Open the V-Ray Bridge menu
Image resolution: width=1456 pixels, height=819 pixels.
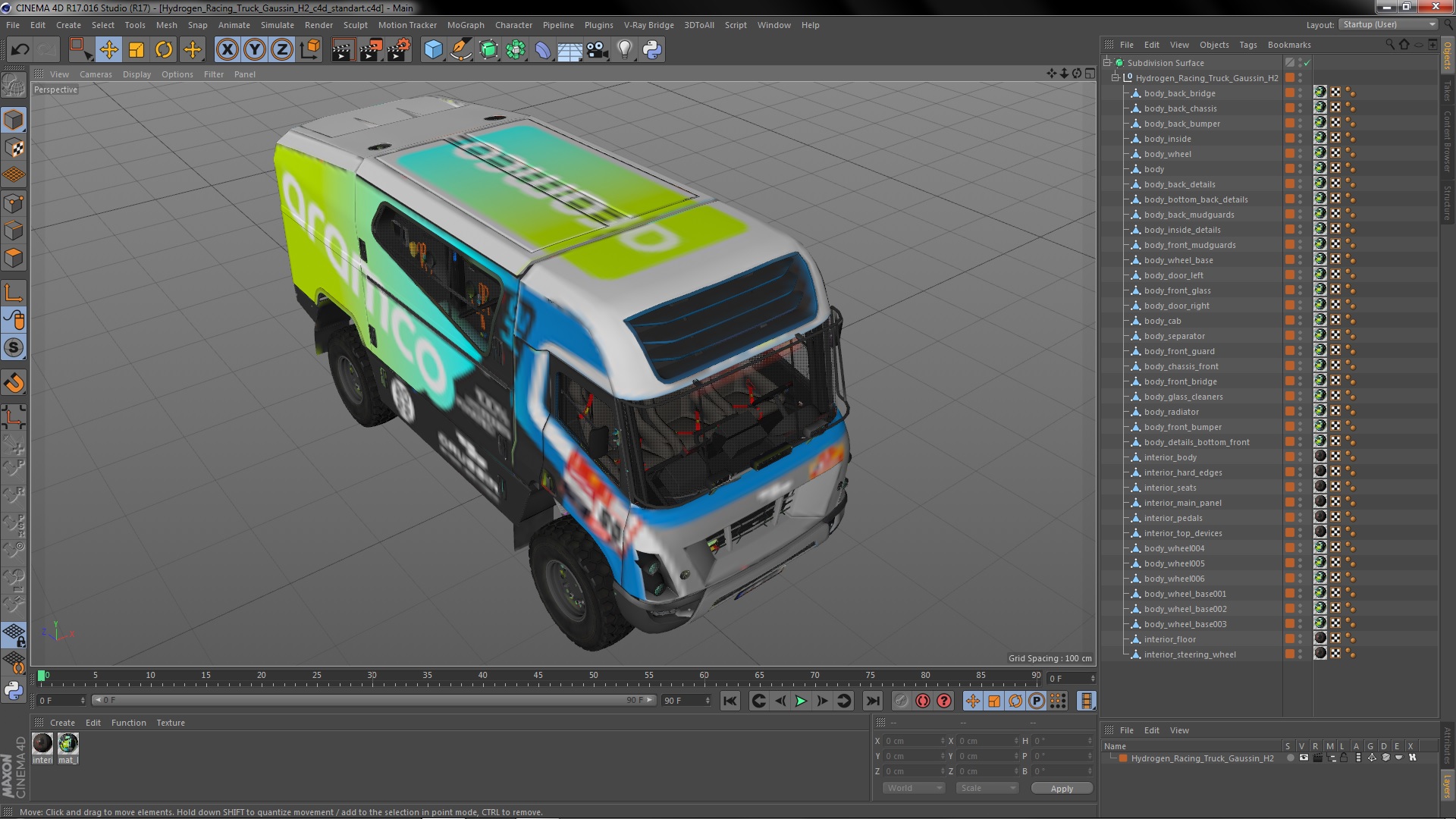click(648, 25)
